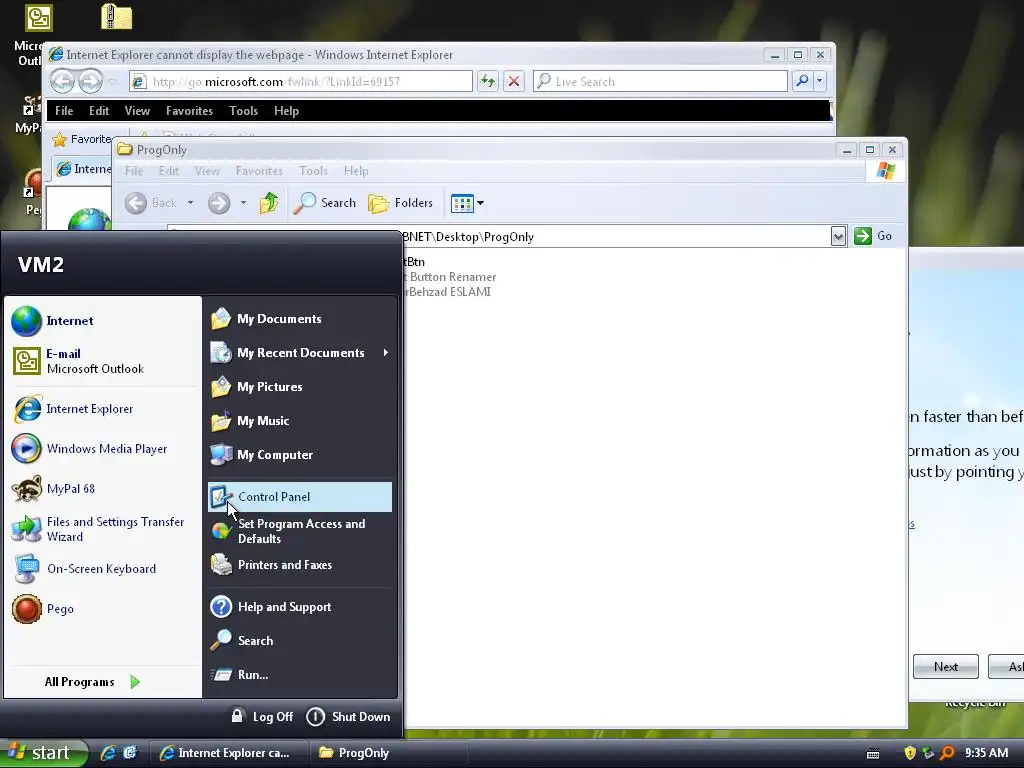Click Next button in background dialog
Viewport: 1024px width, 768px height.
[946, 667]
